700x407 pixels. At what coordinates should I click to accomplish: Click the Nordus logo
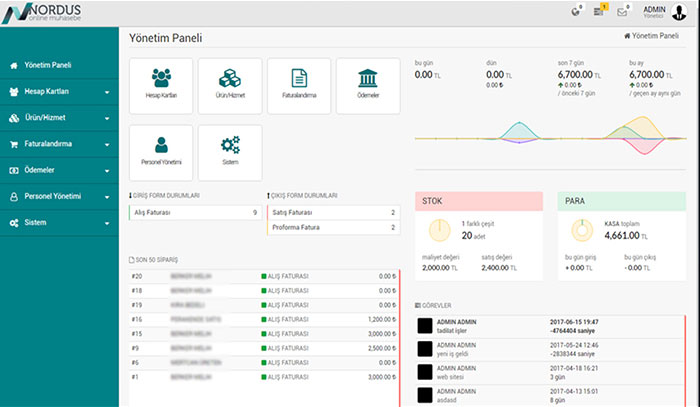click(42, 13)
